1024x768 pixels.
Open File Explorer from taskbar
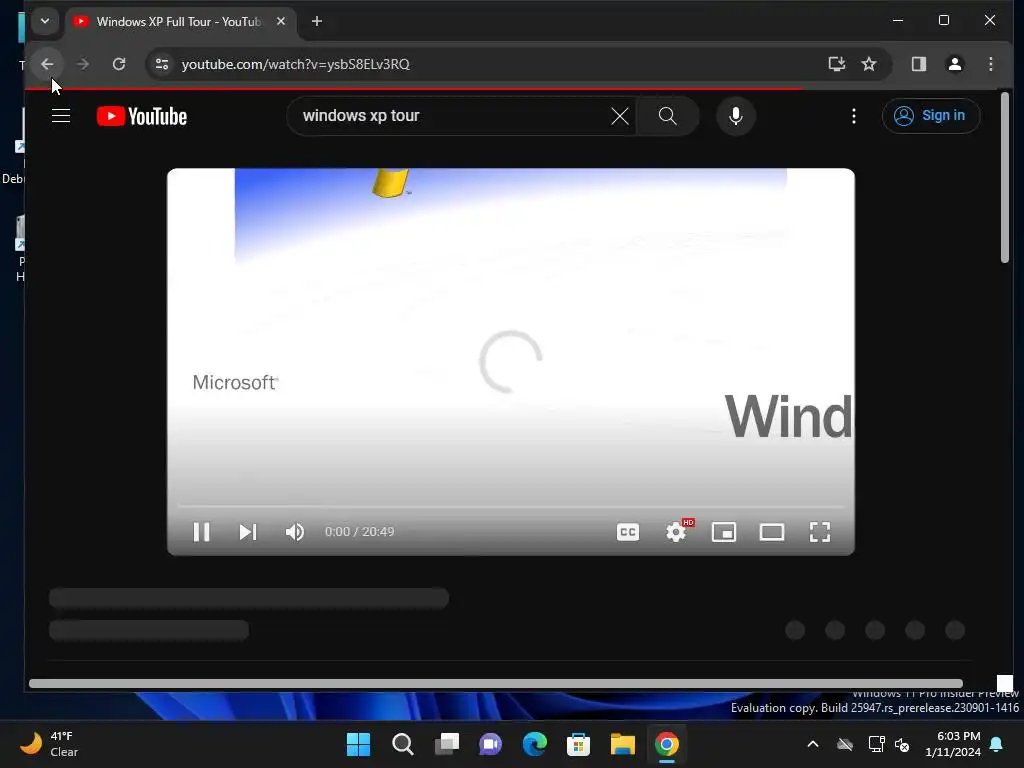point(622,744)
